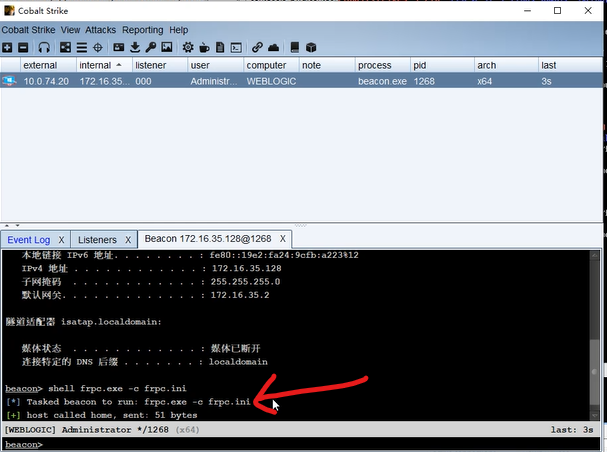Open the View menu
Viewport: 607px width, 452px height.
point(70,30)
